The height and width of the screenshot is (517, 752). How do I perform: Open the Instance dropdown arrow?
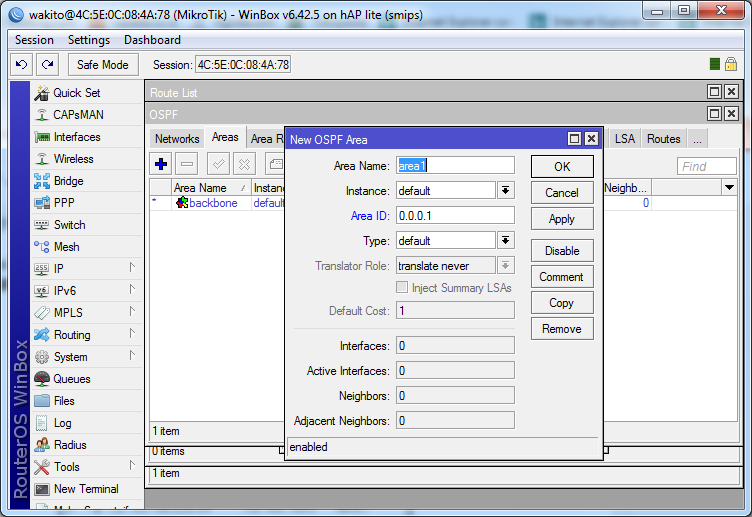click(505, 190)
